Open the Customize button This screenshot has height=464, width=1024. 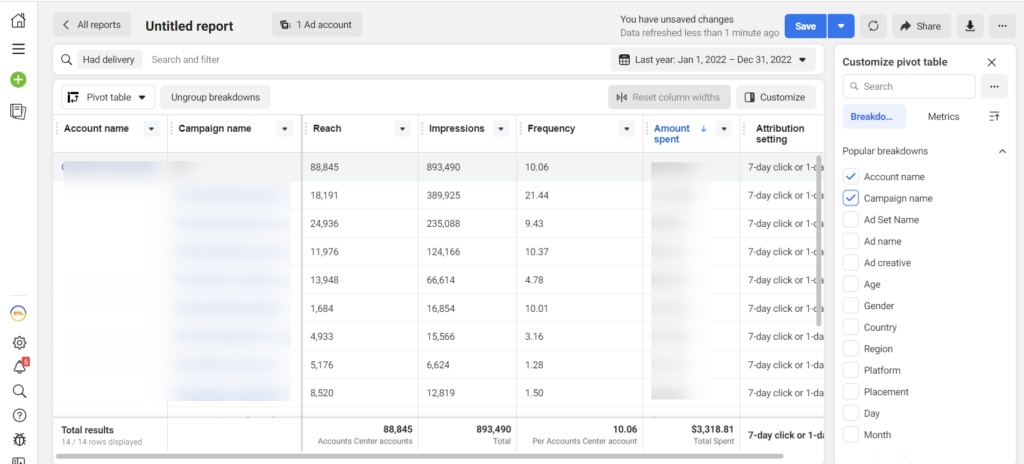click(x=775, y=97)
